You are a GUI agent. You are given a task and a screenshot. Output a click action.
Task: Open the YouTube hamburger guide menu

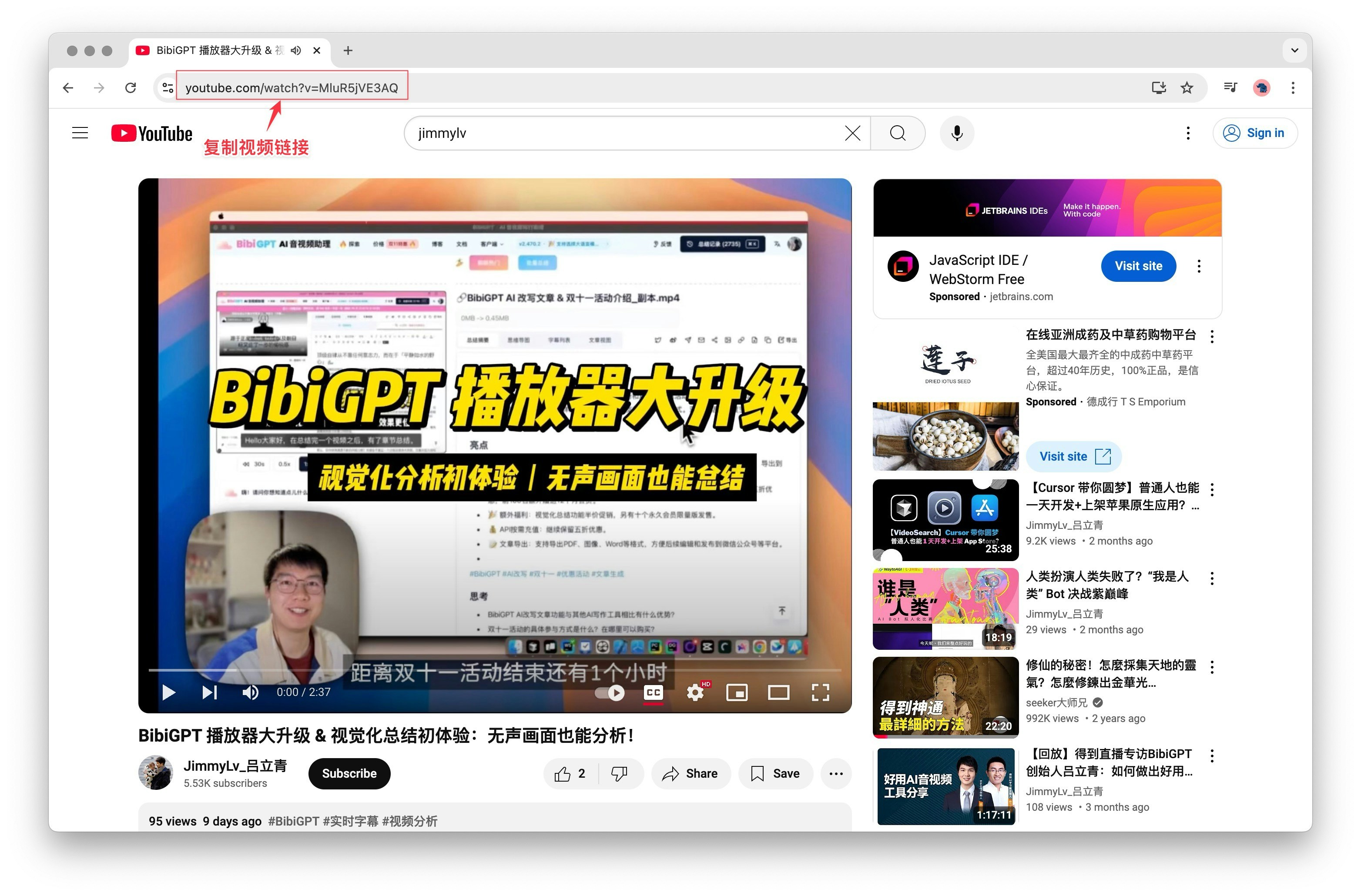(80, 133)
